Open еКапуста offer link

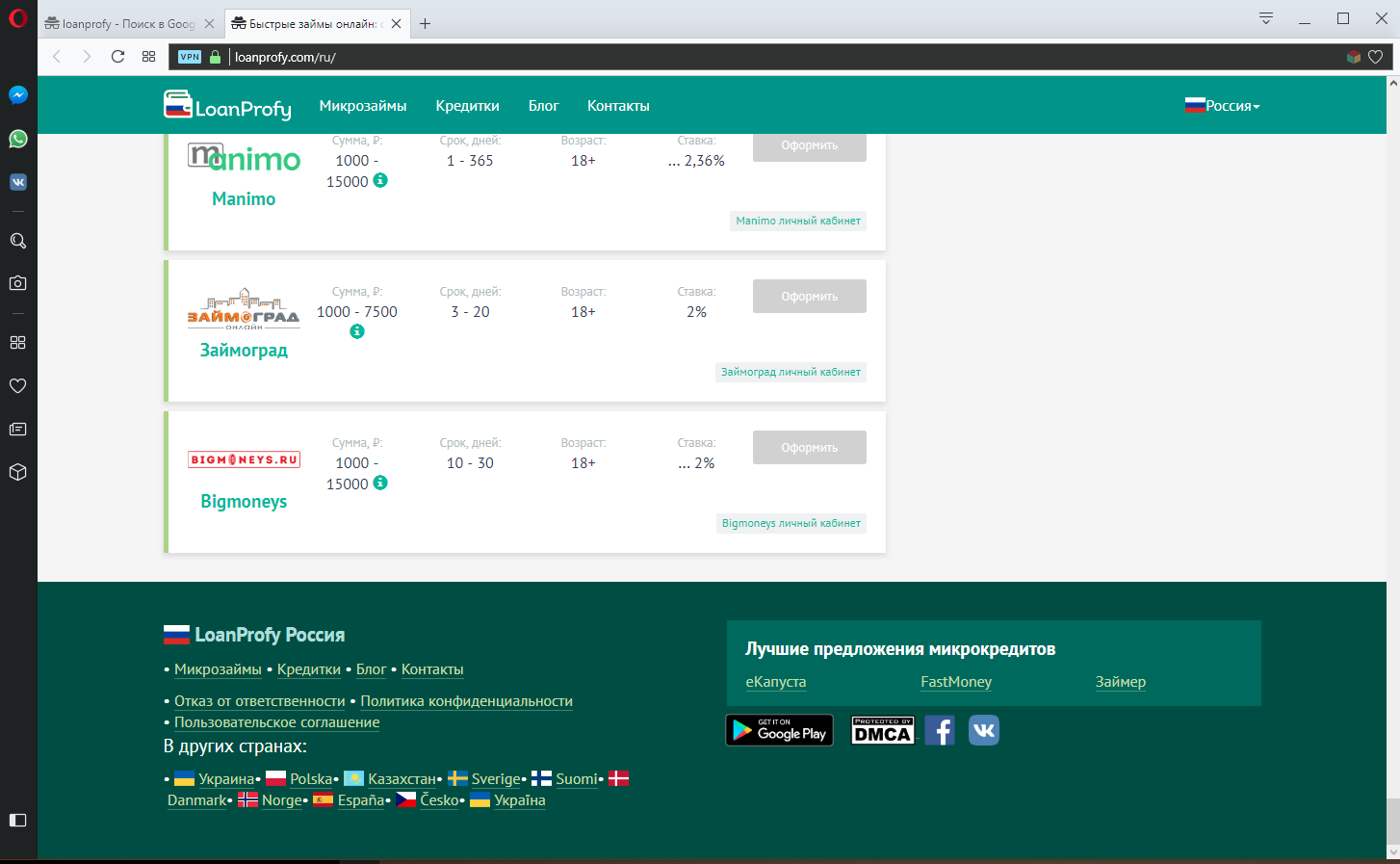[776, 682]
